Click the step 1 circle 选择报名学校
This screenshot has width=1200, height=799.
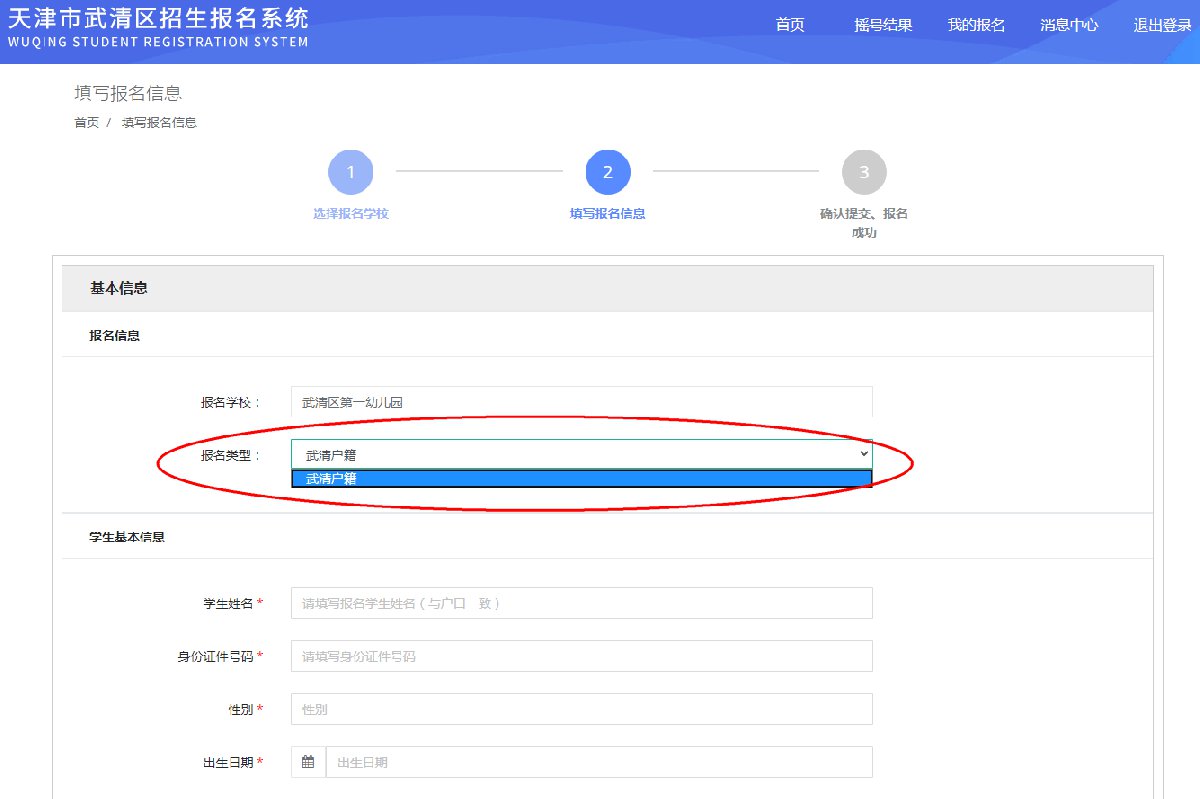[350, 172]
